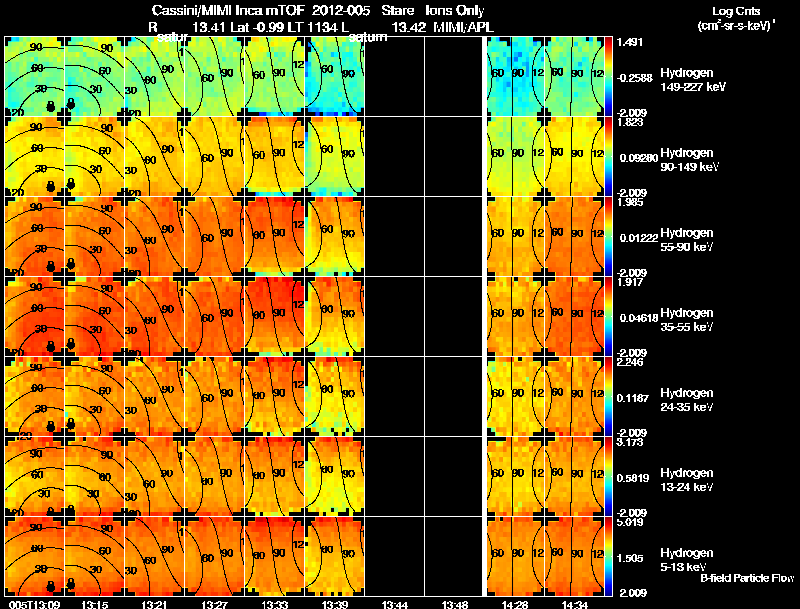
Task: Select the Hydrogen 149-227 keV label
Action: [692, 80]
